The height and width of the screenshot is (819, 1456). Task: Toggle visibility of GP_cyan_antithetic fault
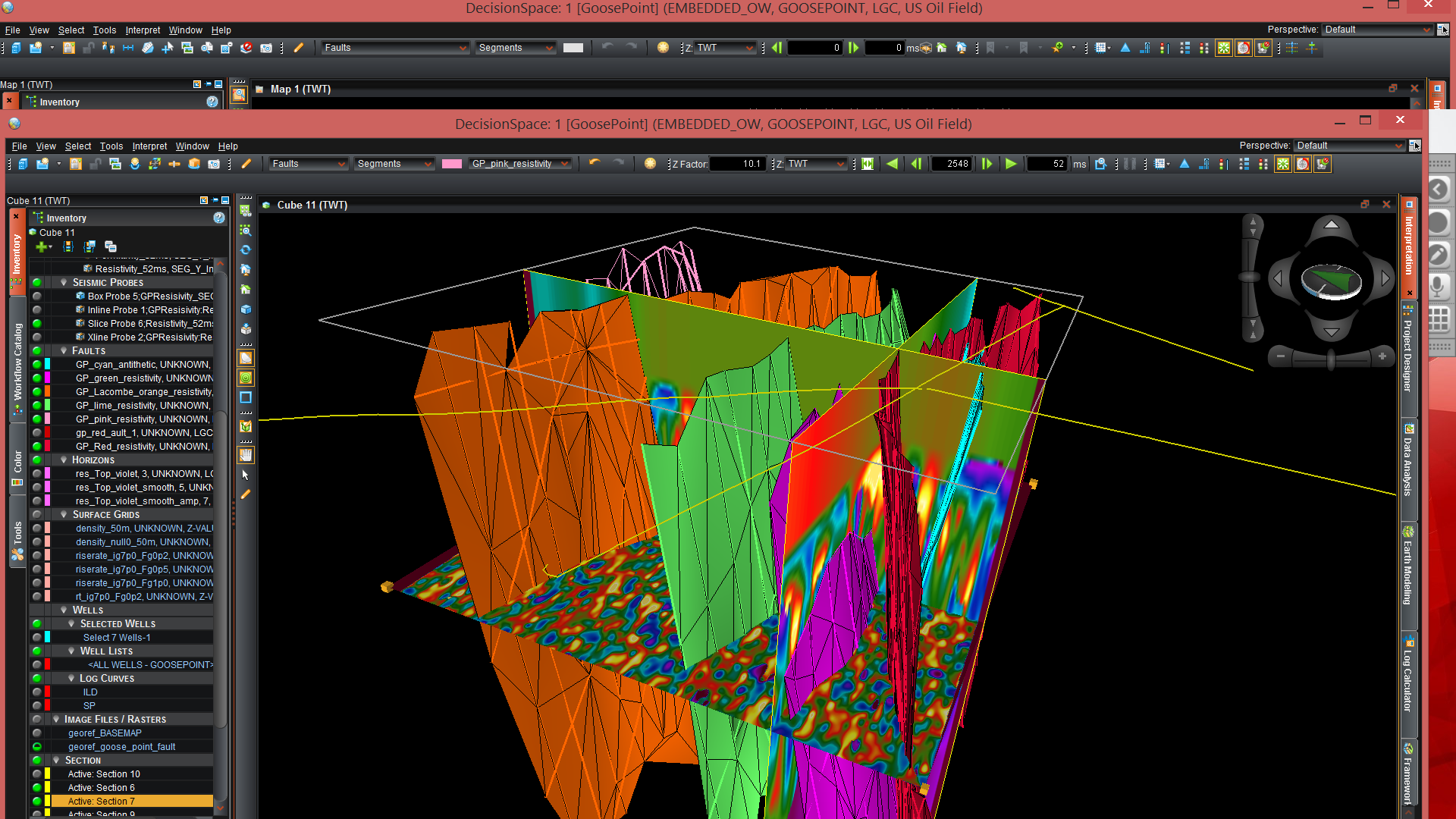tap(36, 365)
